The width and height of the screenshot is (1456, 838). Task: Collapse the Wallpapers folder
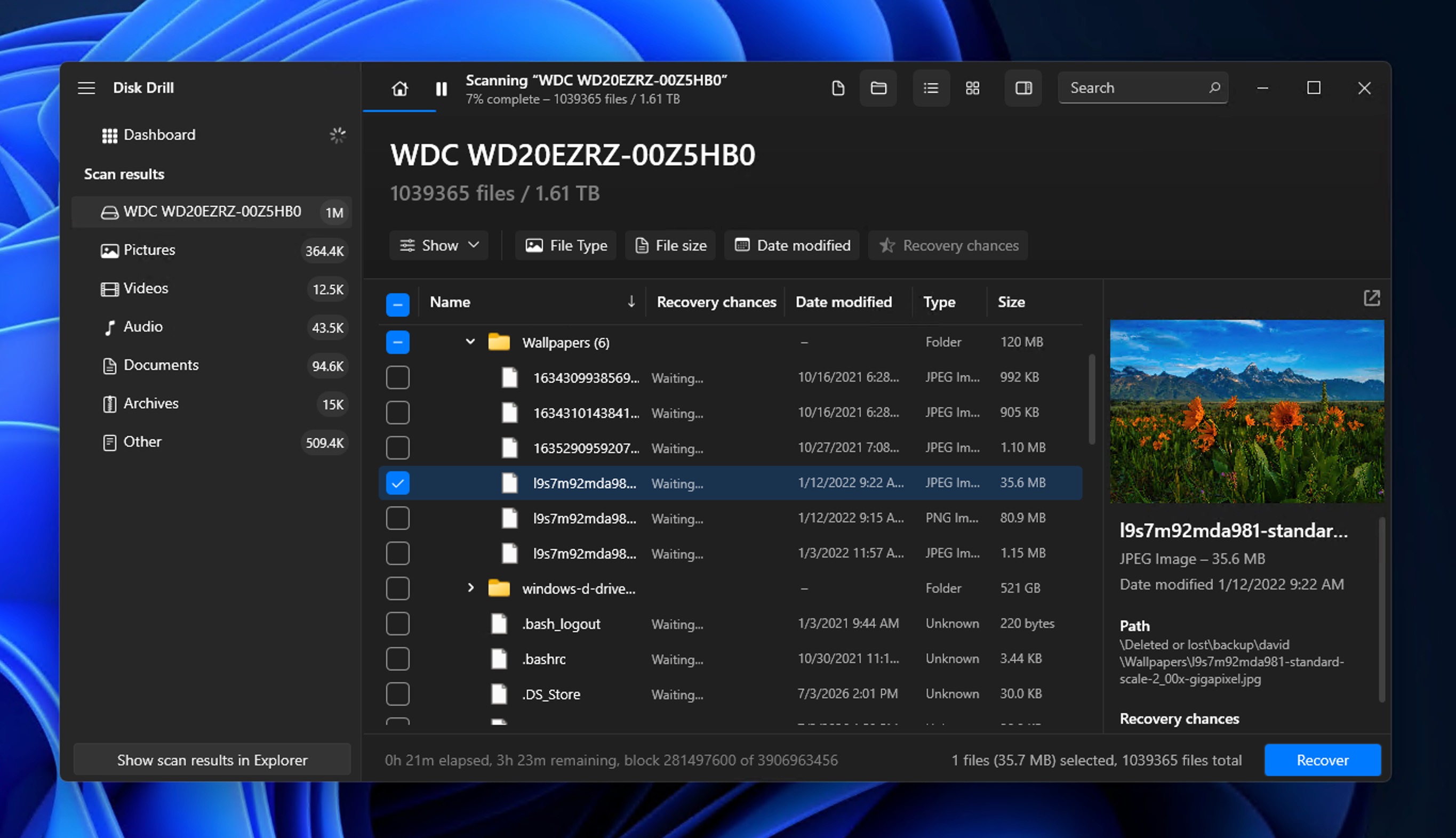(470, 342)
